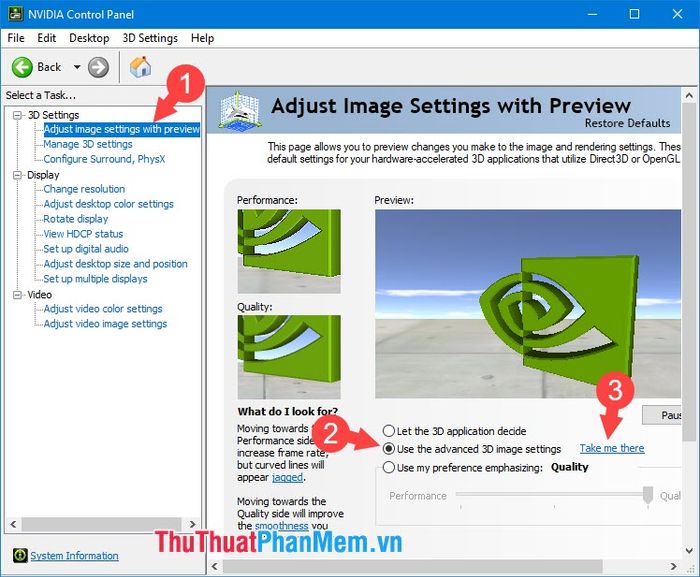
Task: Collapse the Video tree node
Action: [17, 294]
